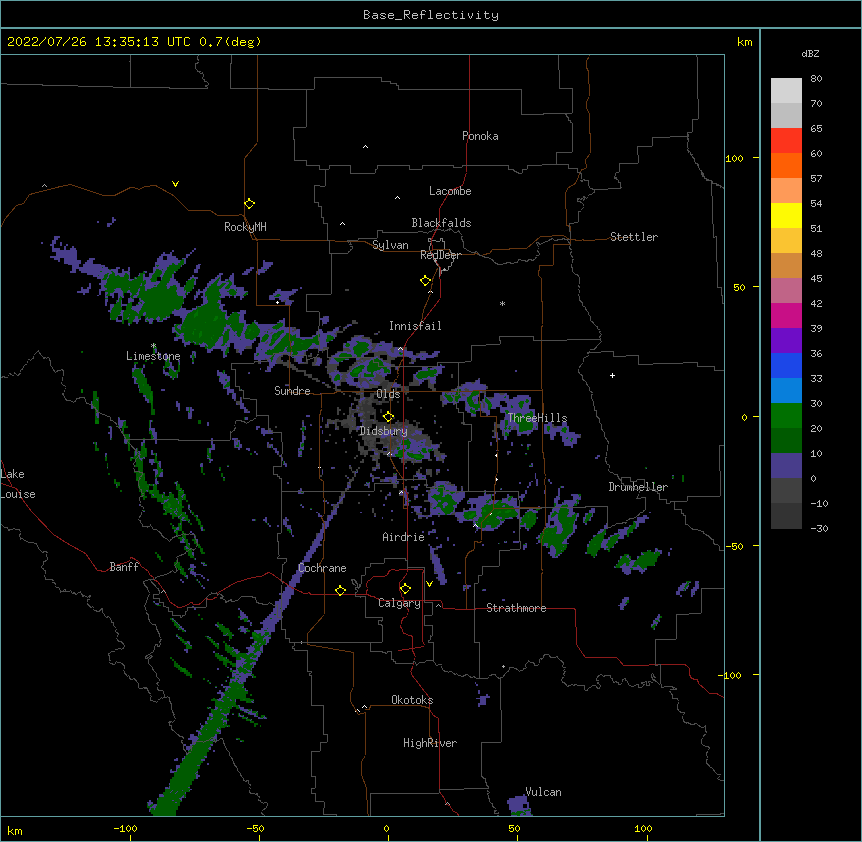Select the Cochrane label
862x842 pixels.
(x=322, y=568)
